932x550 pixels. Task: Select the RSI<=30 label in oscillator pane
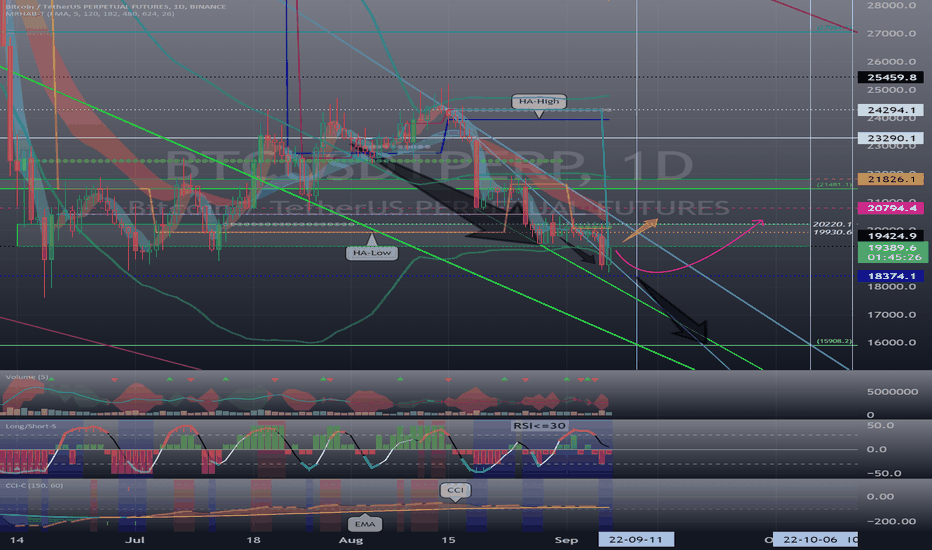pyautogui.click(x=540, y=426)
